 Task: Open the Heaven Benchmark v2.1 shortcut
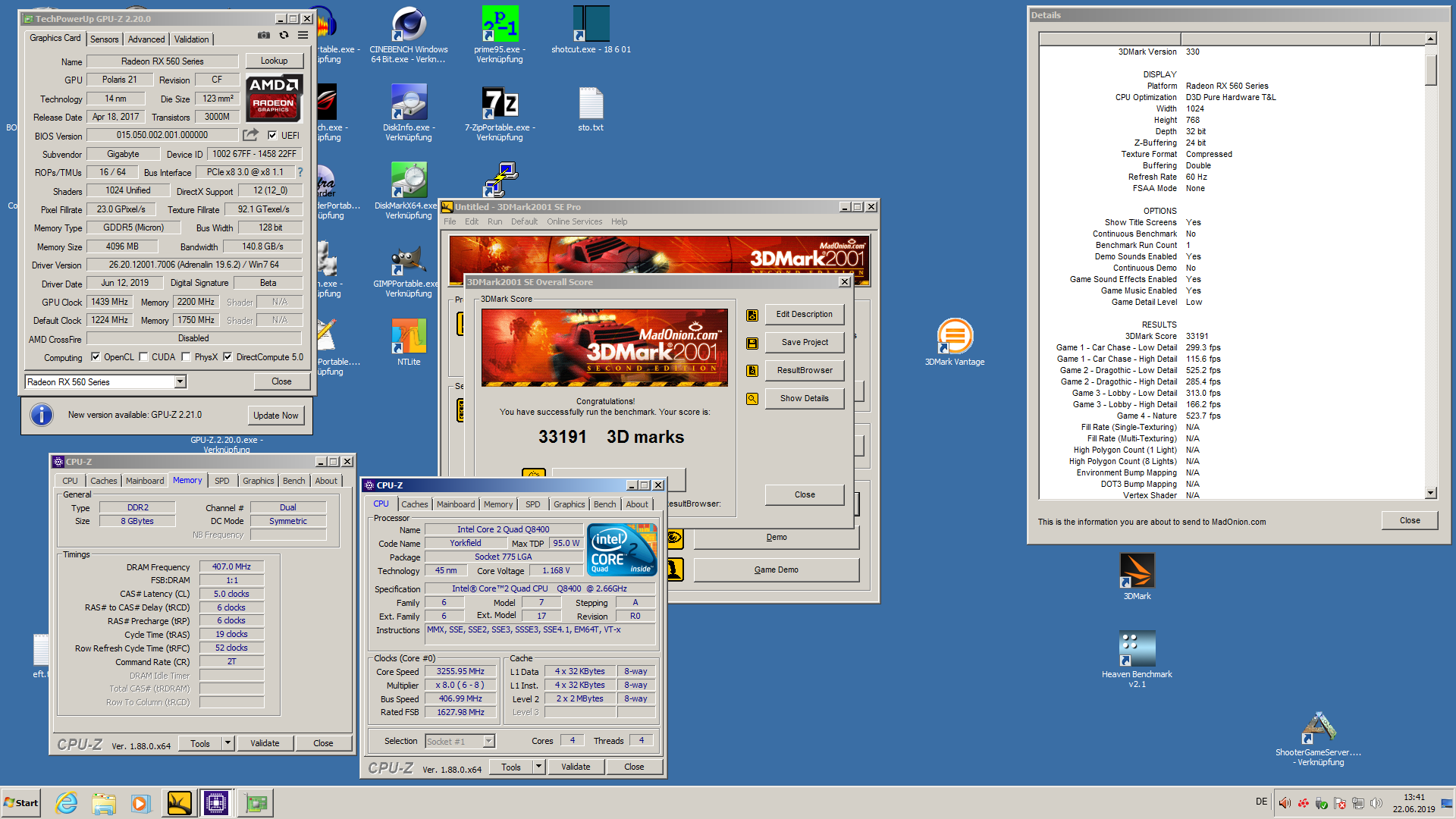[x=1137, y=659]
